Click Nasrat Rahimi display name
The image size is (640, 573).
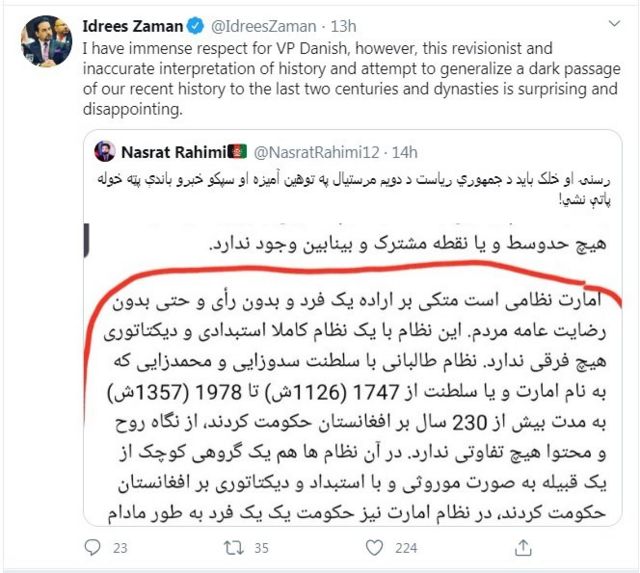point(173,152)
